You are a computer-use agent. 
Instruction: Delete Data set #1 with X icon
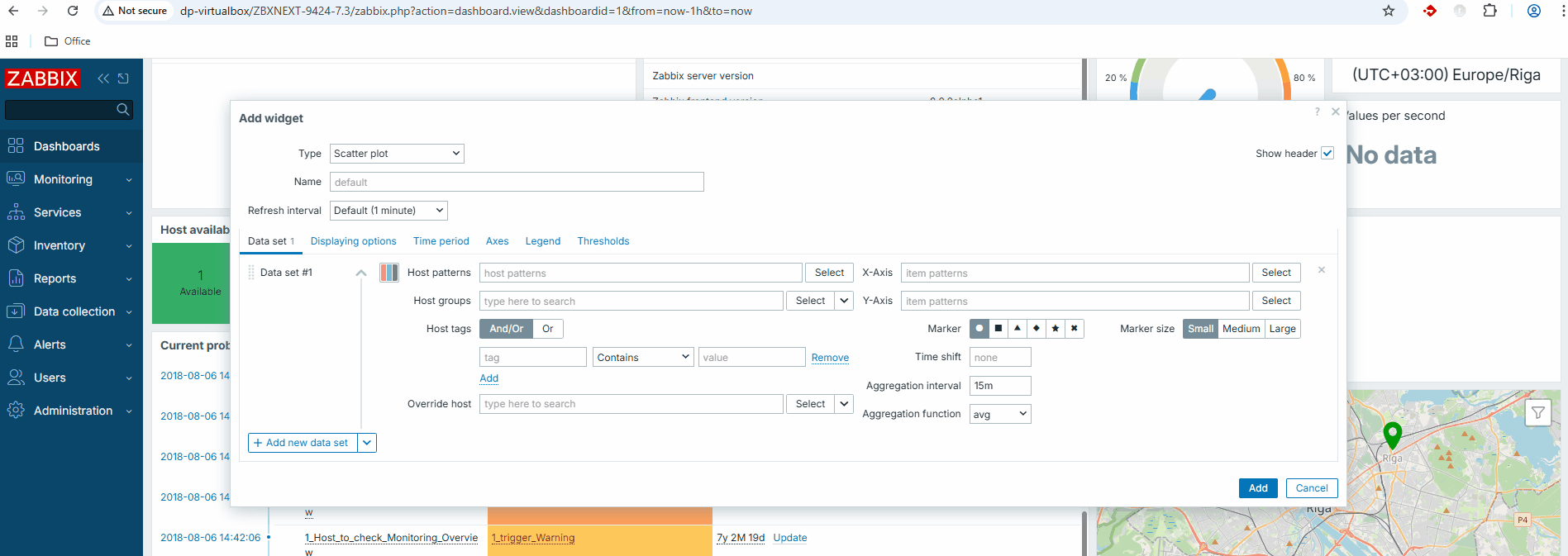[x=1322, y=270]
